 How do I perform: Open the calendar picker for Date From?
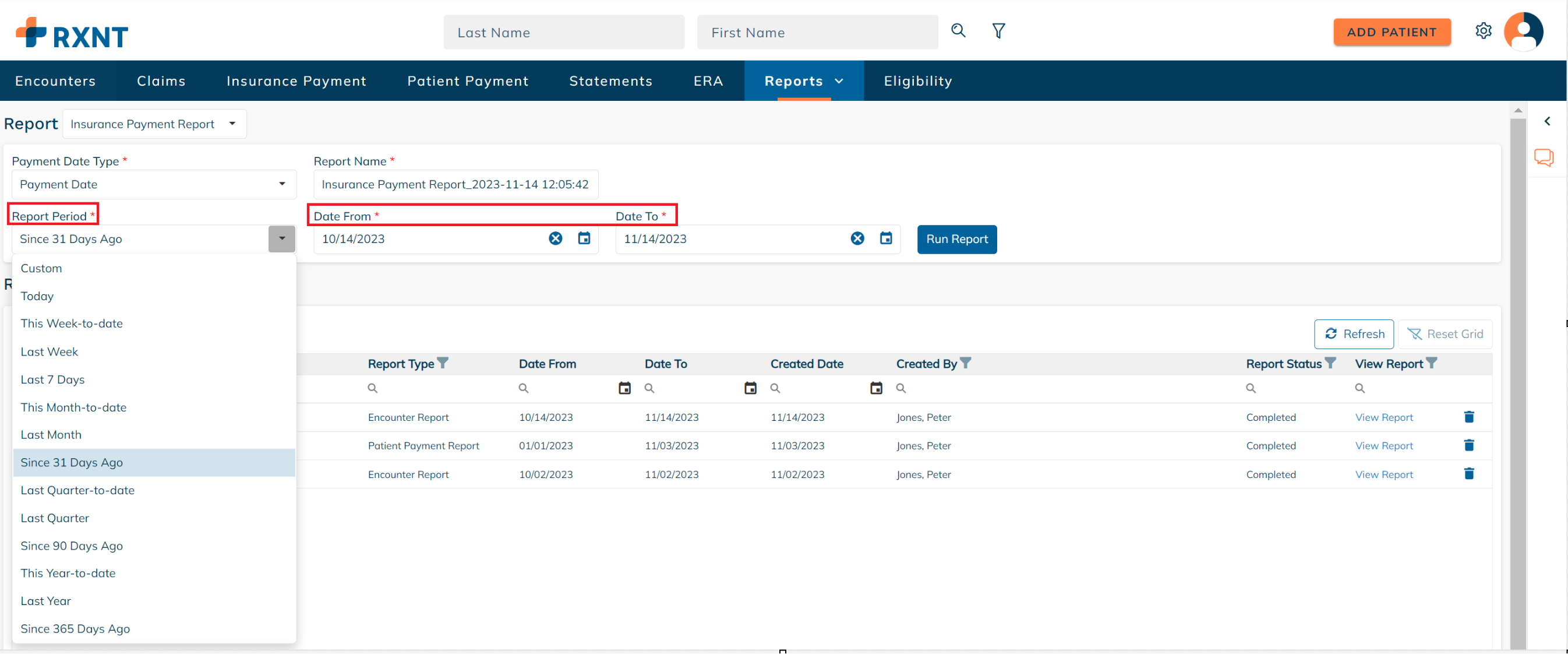(584, 239)
